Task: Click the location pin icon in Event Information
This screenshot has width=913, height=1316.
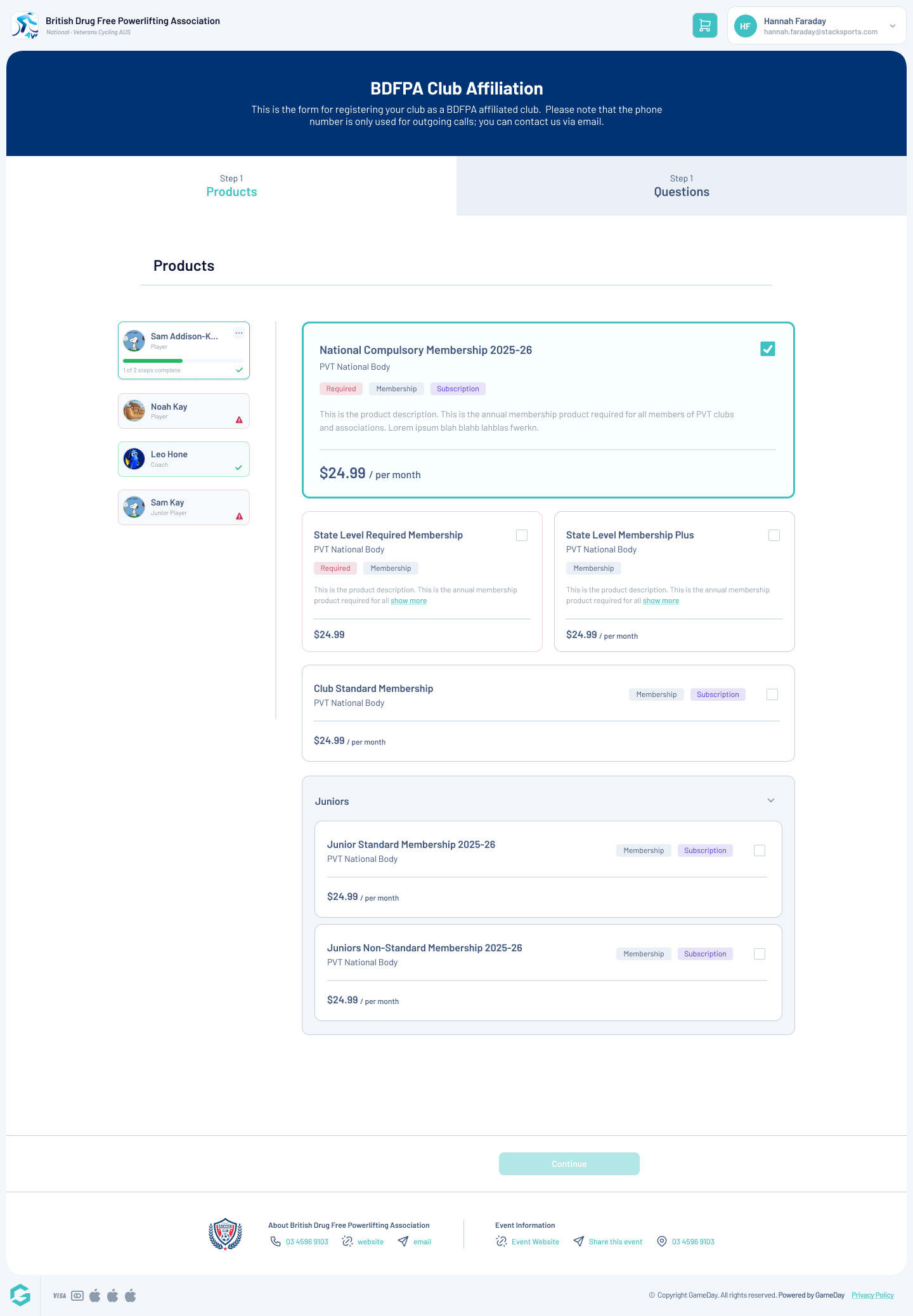Action: pyautogui.click(x=662, y=1241)
